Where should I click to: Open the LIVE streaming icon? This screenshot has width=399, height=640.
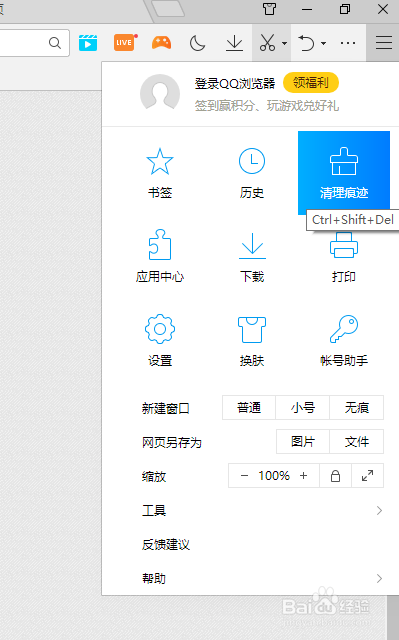pyautogui.click(x=125, y=42)
